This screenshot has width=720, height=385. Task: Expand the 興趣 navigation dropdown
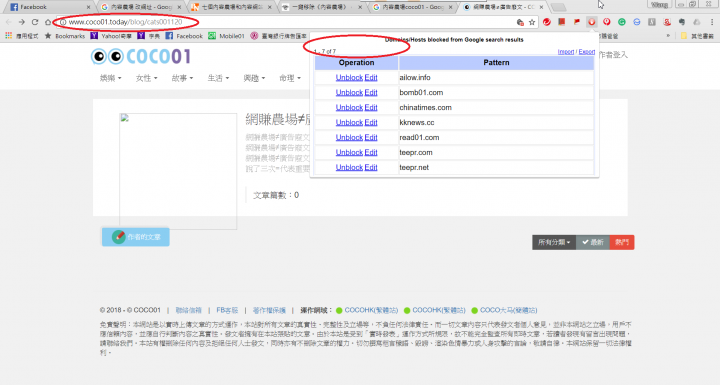click(254, 79)
